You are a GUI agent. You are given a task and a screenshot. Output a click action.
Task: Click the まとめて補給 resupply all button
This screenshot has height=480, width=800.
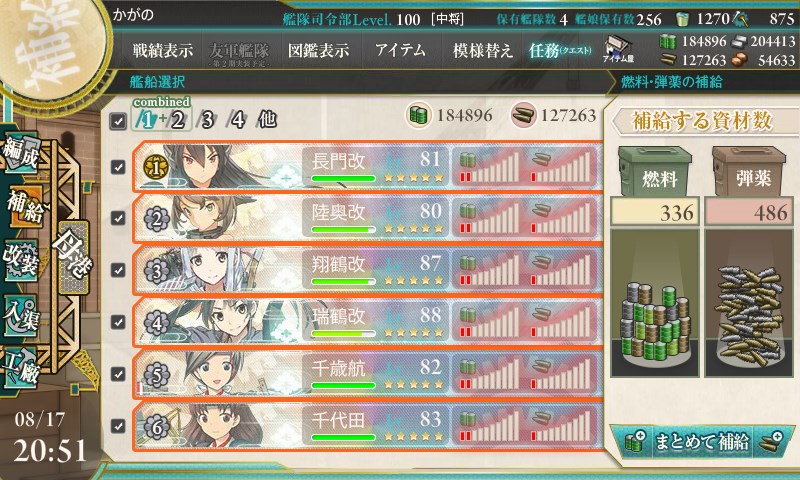coord(703,441)
